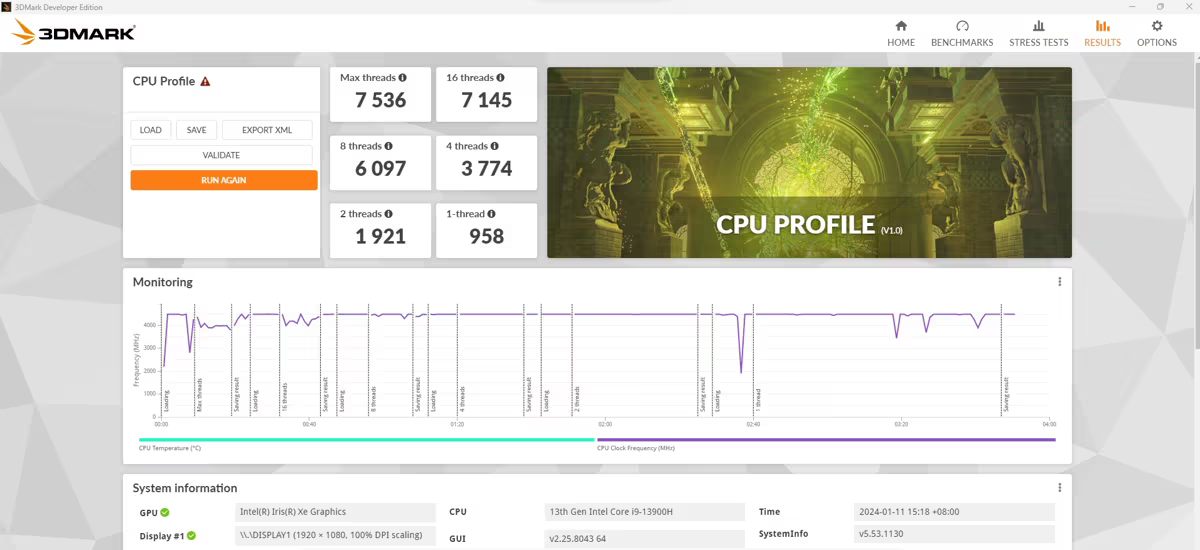This screenshot has width=1200, height=550.
Task: Click the 'Max threads' marker in the chart
Action: (x=199, y=394)
